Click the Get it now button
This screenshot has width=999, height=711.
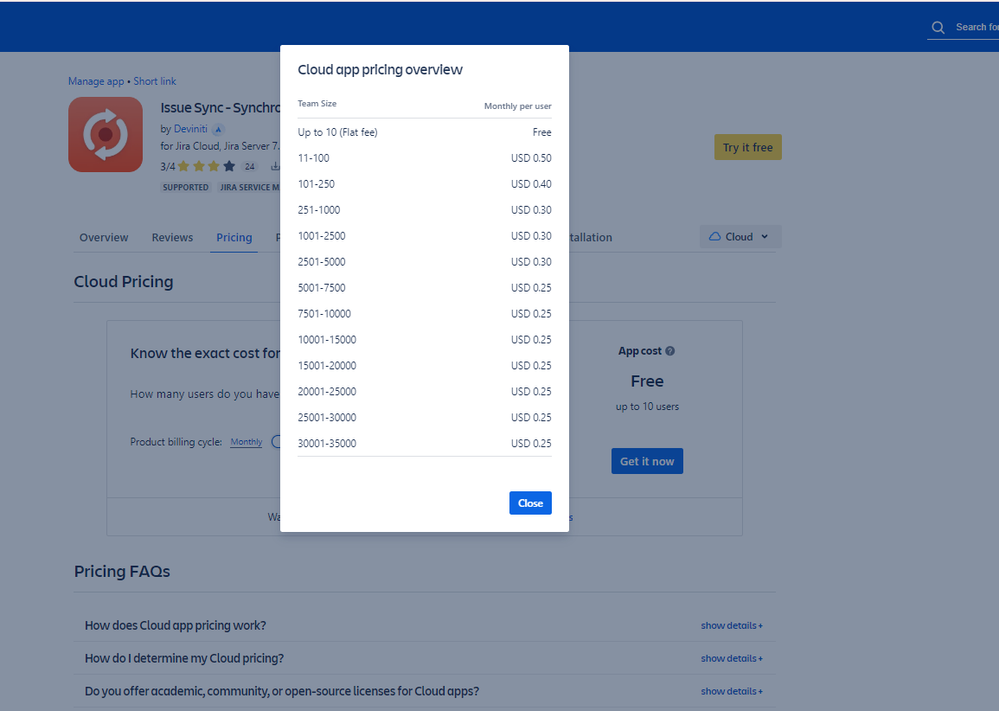(647, 461)
